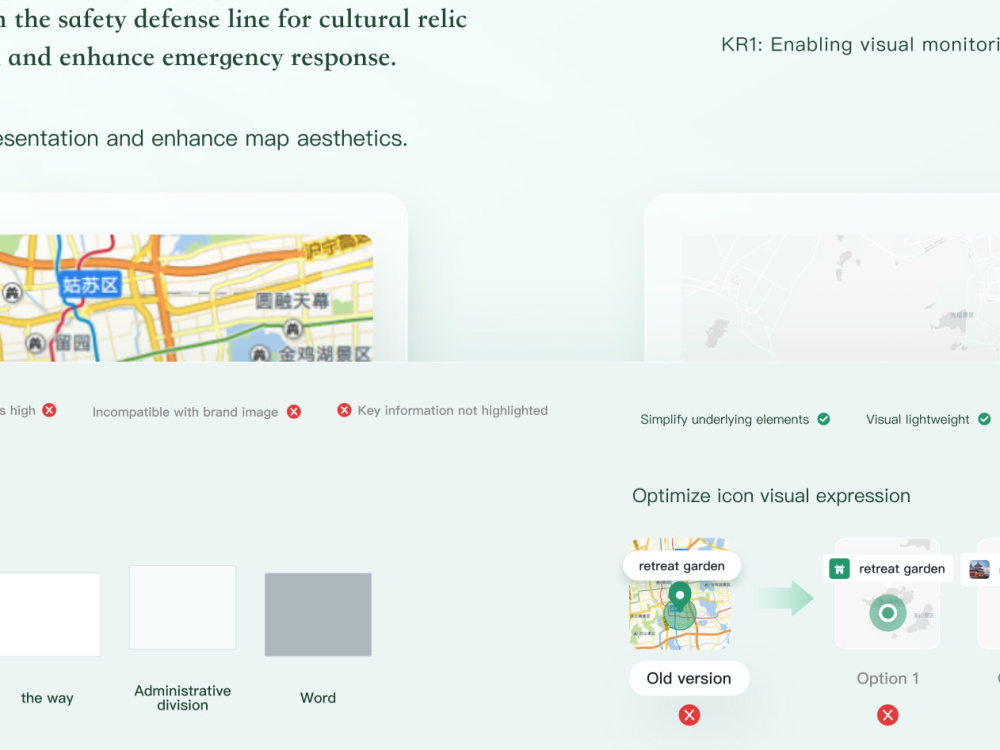Click the simplified gray map preview
Image resolution: width=1000 pixels, height=750 pixels.
(841, 298)
